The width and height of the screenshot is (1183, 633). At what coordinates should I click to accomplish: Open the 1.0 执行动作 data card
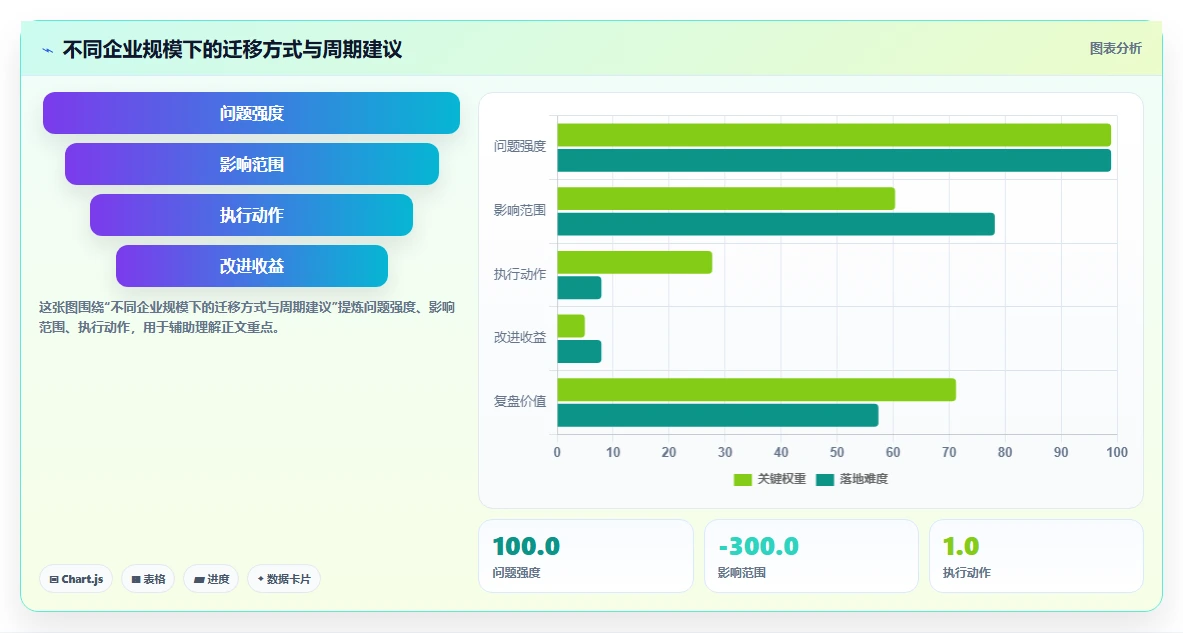1036,556
